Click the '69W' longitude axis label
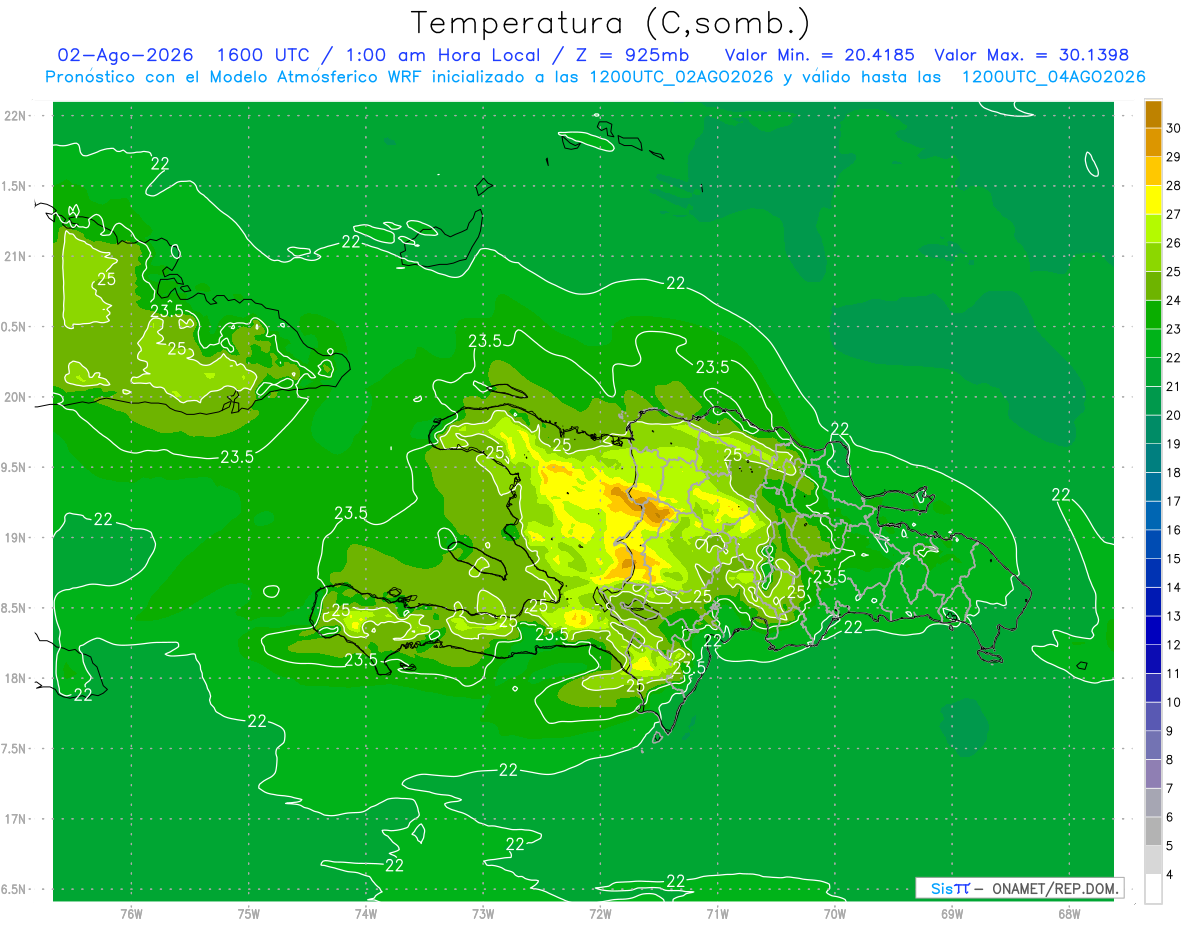 tap(952, 914)
